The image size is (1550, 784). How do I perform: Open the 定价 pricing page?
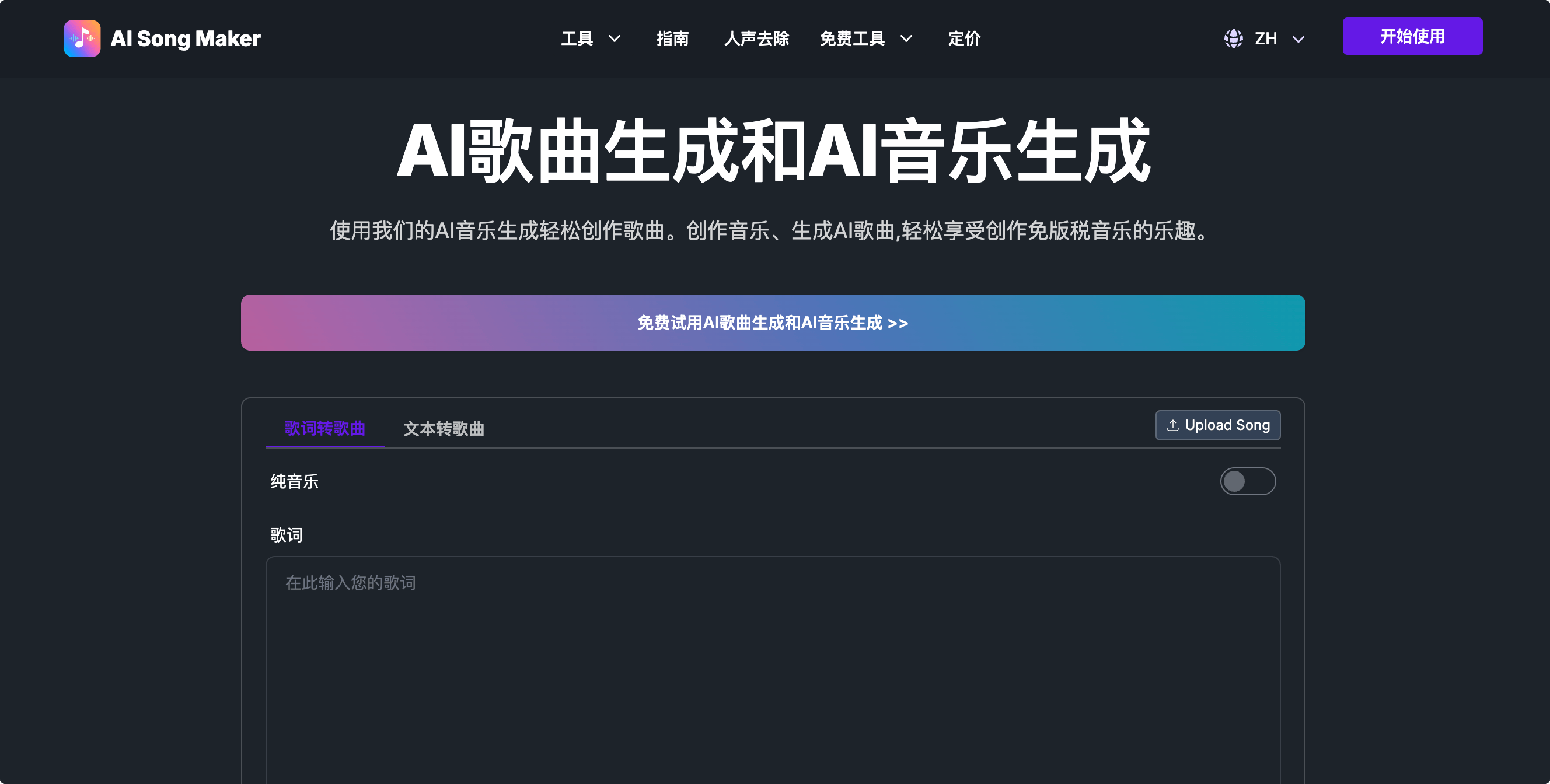tap(964, 38)
